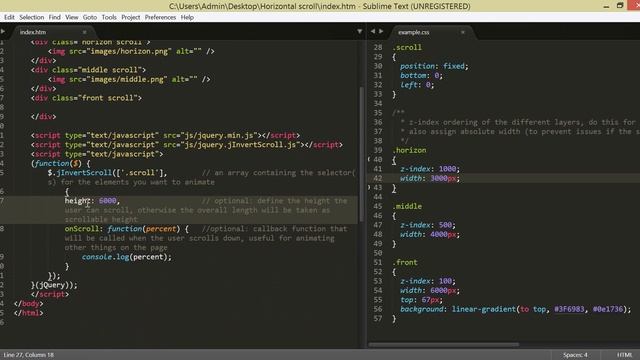Click images/middle.png src text
640x360 pixels.
click(x=127, y=79)
